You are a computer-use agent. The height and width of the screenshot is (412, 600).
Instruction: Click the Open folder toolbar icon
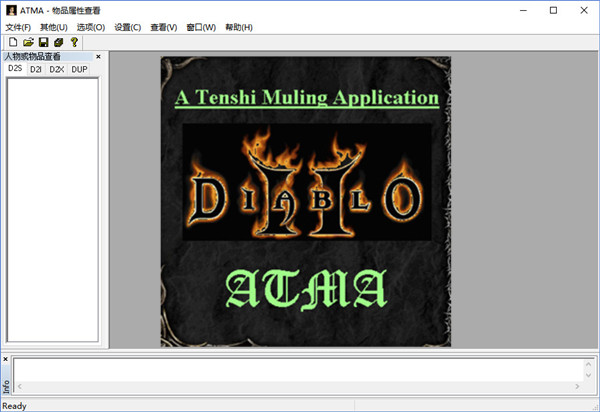click(28, 42)
